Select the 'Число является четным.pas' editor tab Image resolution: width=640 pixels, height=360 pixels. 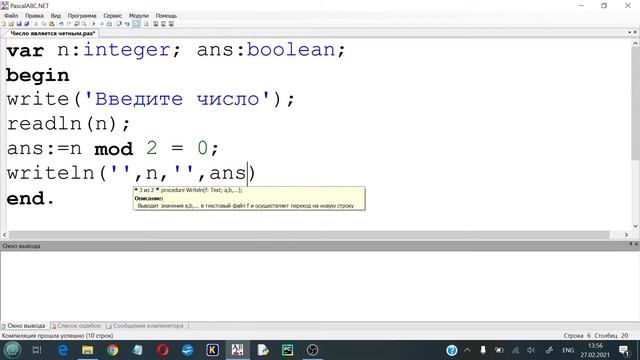click(x=52, y=33)
